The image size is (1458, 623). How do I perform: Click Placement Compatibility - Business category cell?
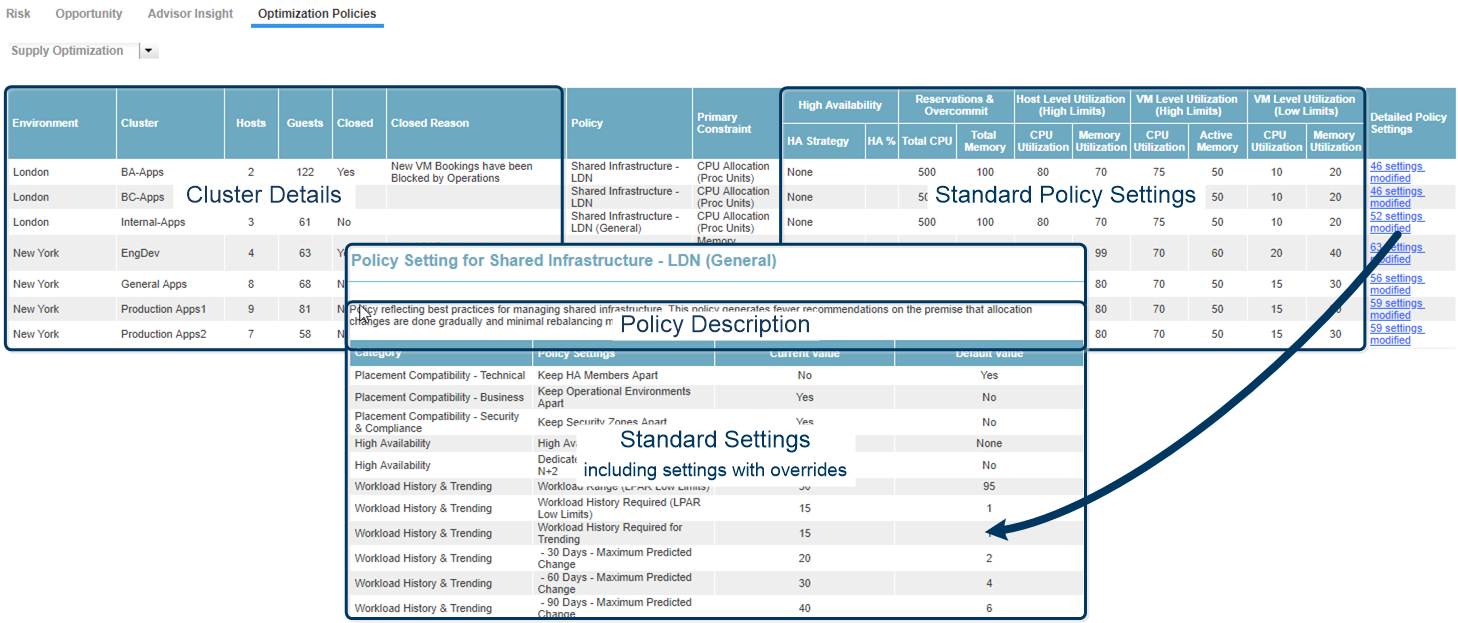pyautogui.click(x=439, y=397)
